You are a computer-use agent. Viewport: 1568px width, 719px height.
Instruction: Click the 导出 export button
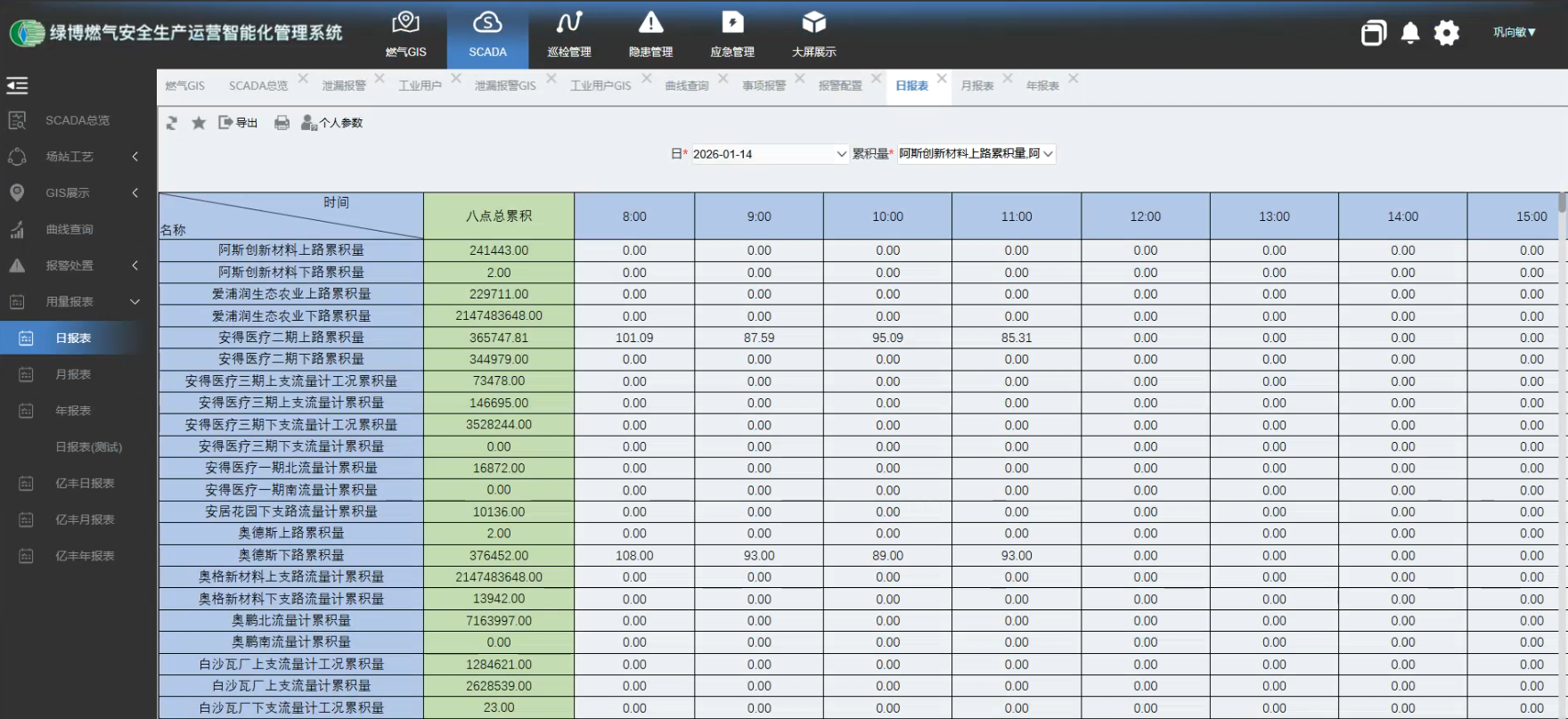pos(238,123)
